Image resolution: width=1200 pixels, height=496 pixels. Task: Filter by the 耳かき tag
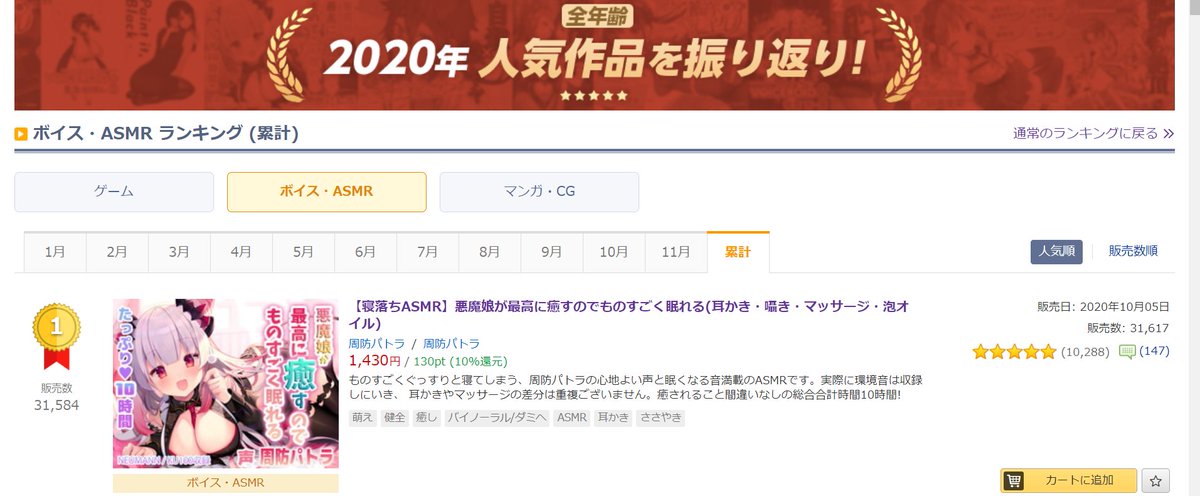tap(613, 418)
